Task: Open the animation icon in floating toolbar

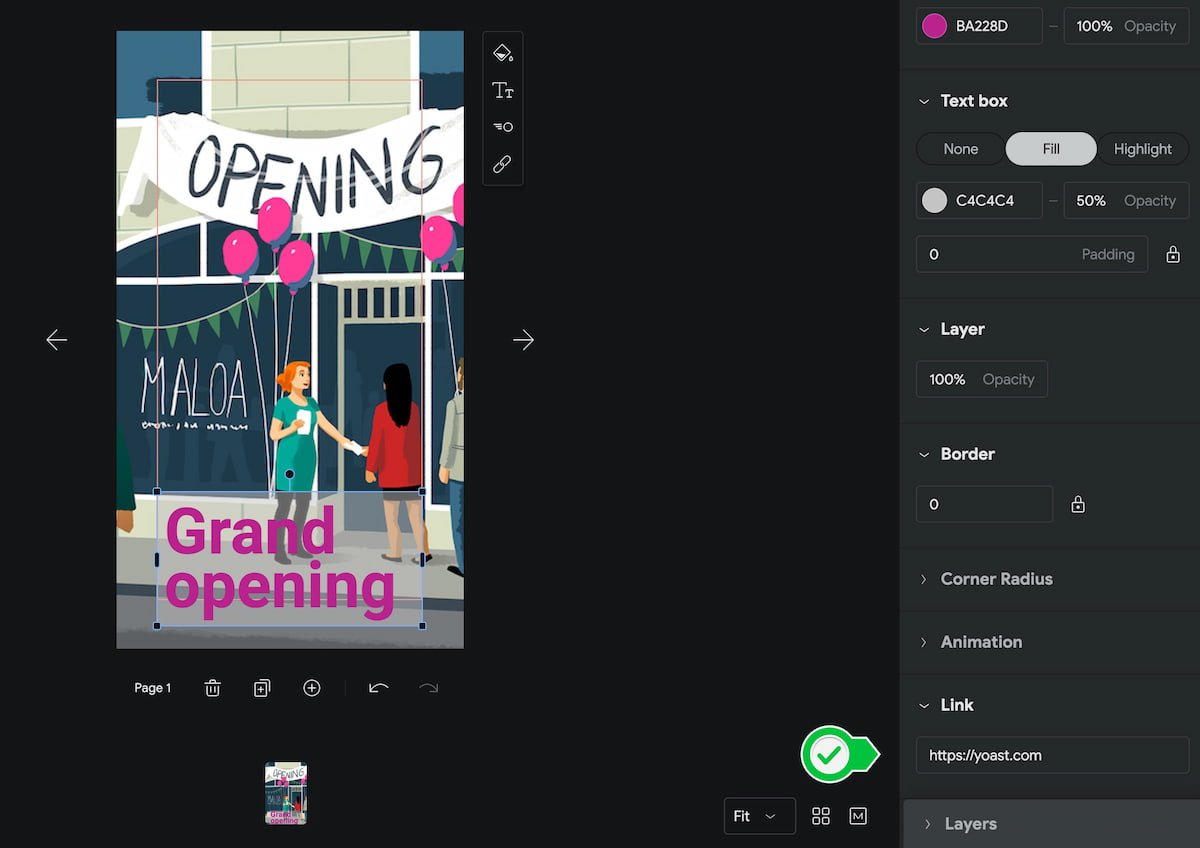Action: (503, 127)
